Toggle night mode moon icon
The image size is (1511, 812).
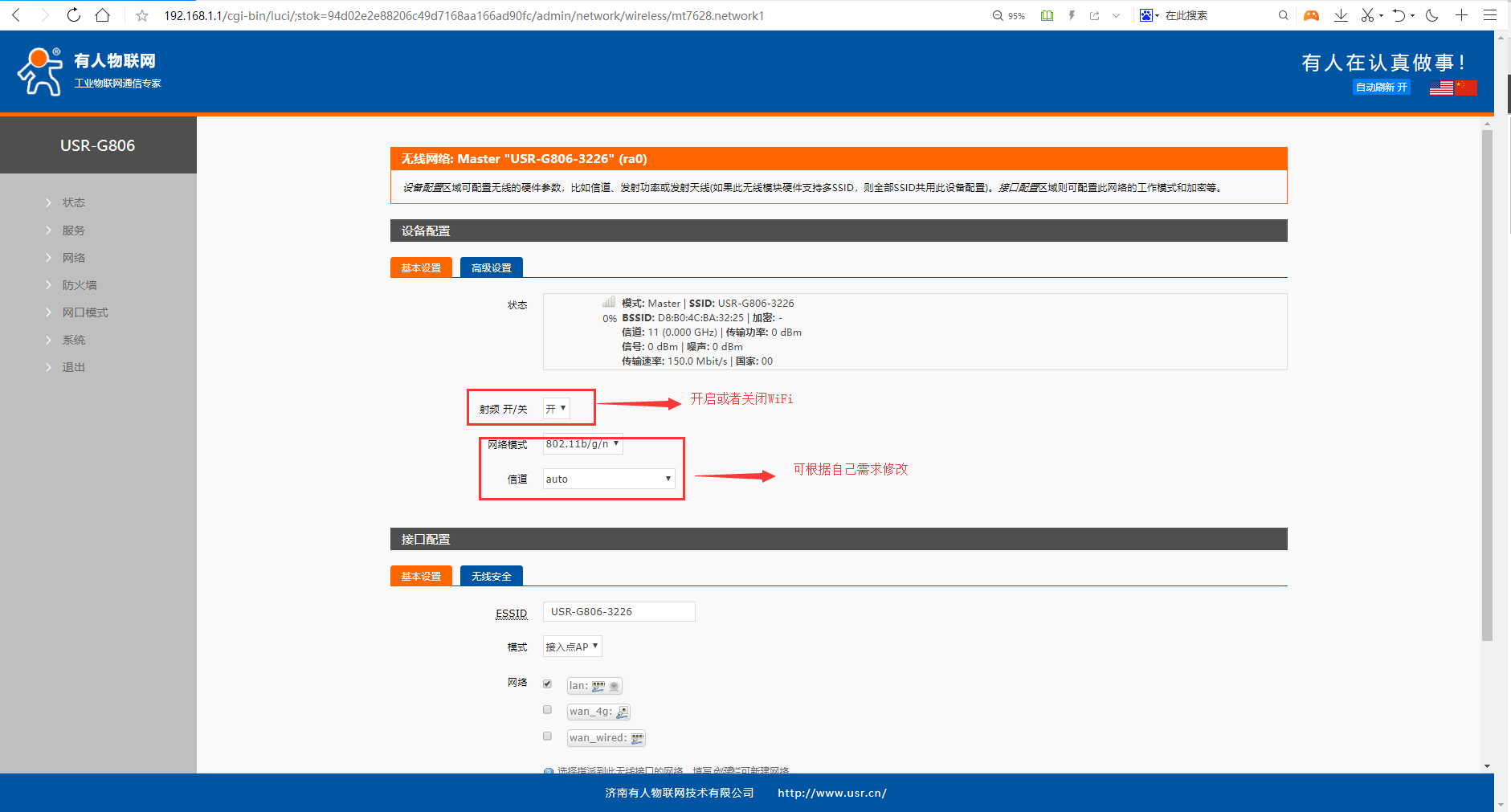pos(1432,15)
